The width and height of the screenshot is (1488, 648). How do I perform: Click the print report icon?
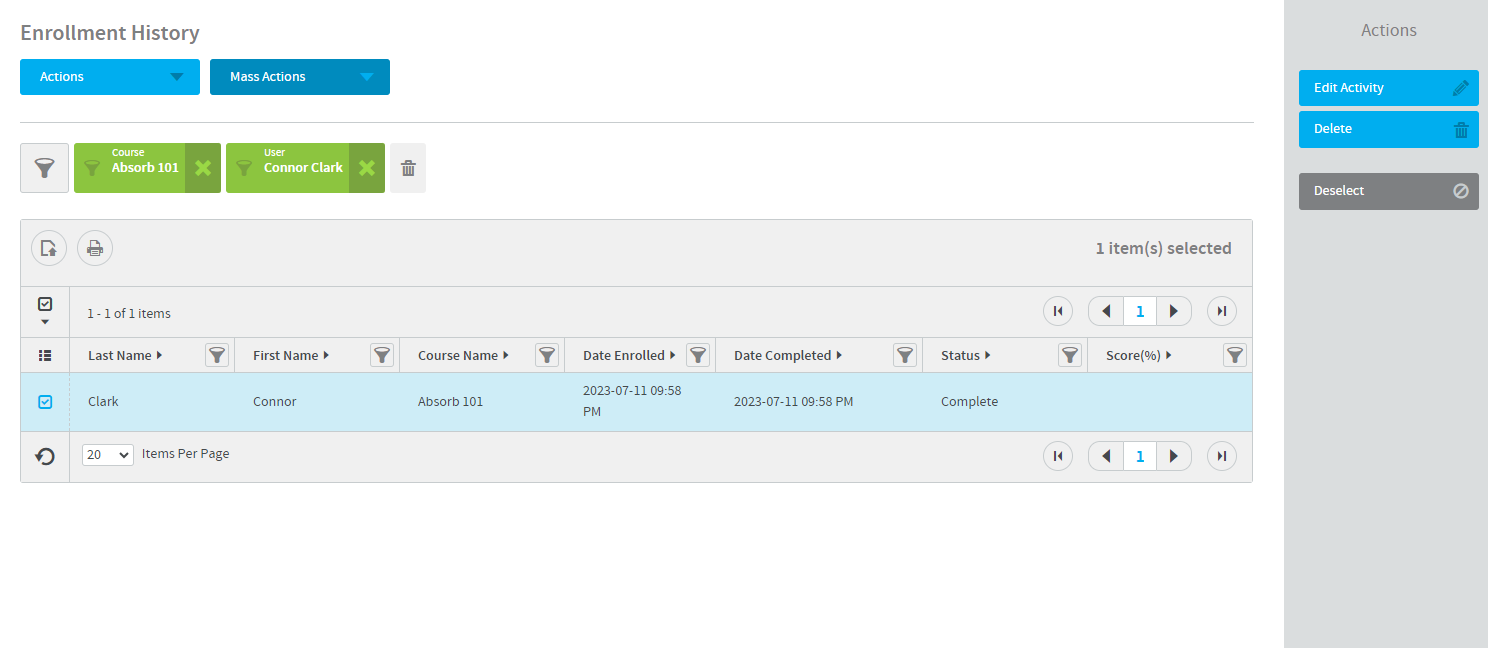(x=95, y=248)
